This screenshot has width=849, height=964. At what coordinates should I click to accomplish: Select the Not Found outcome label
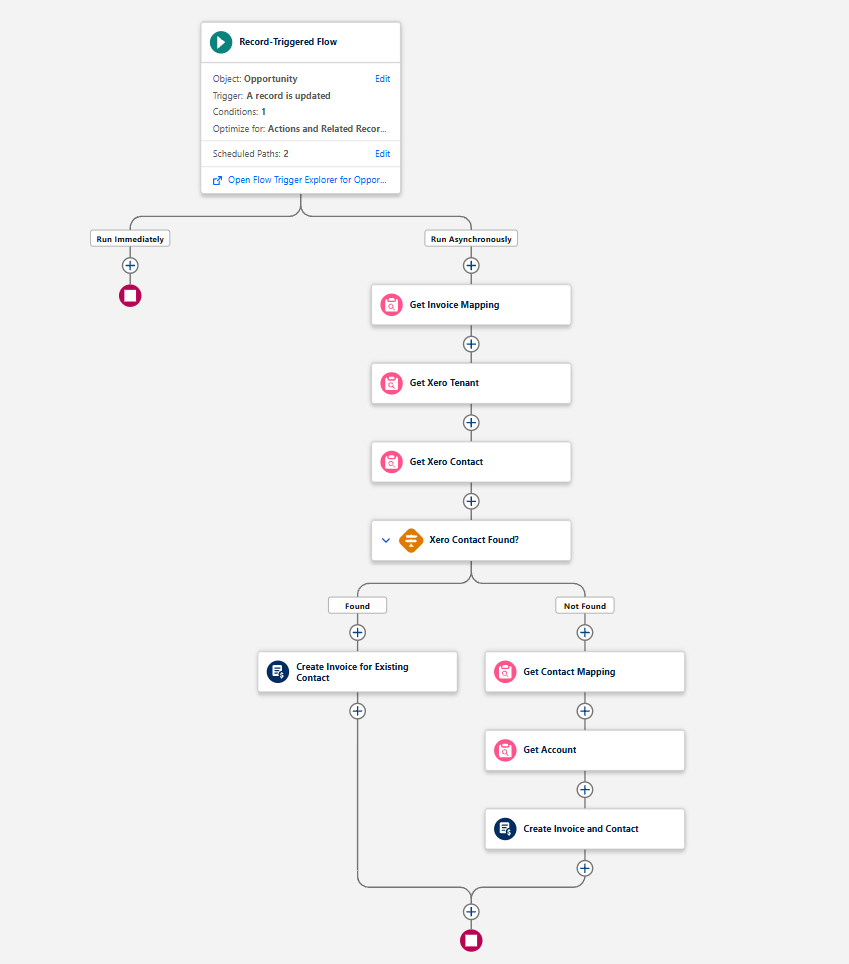585,606
